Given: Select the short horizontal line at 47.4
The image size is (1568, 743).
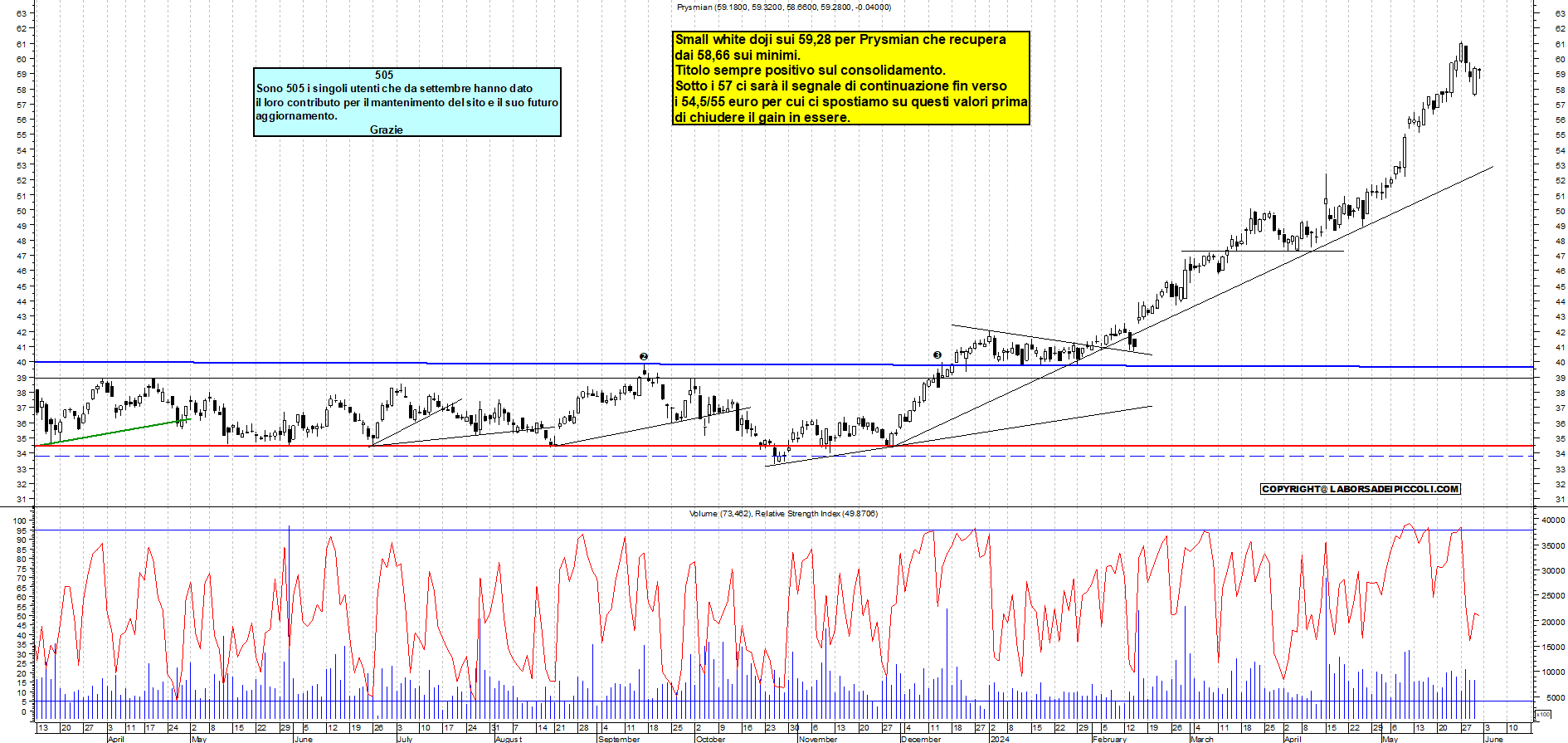Looking at the screenshot, I should [x=1262, y=251].
